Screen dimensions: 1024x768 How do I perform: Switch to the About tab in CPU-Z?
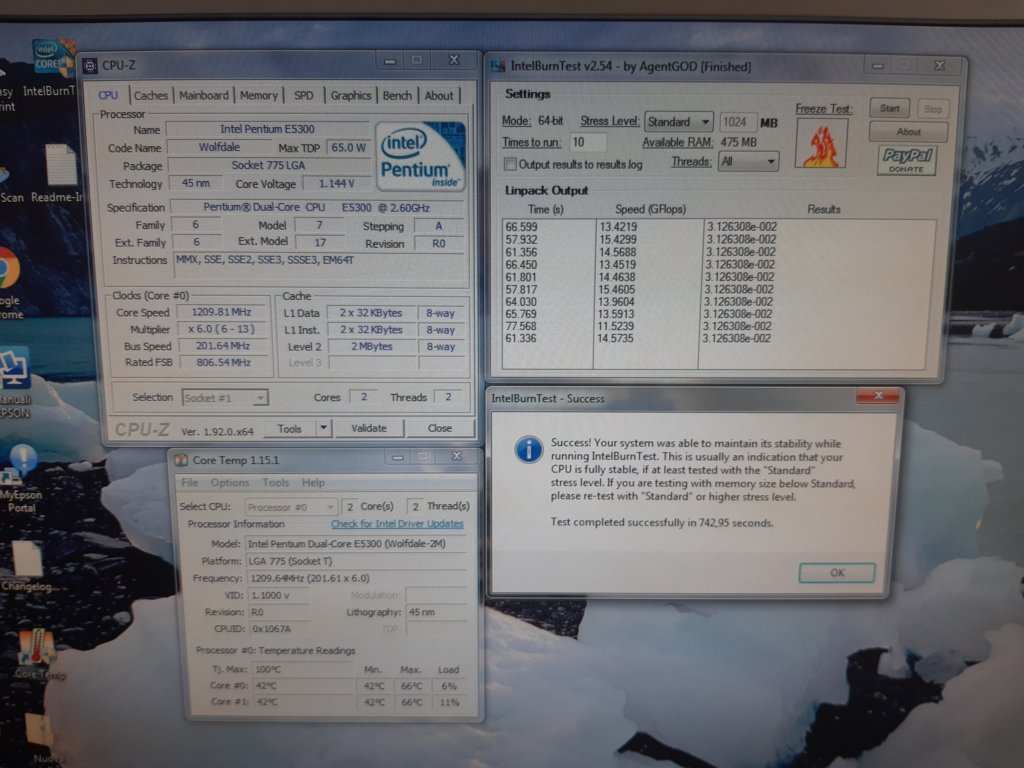pos(439,95)
